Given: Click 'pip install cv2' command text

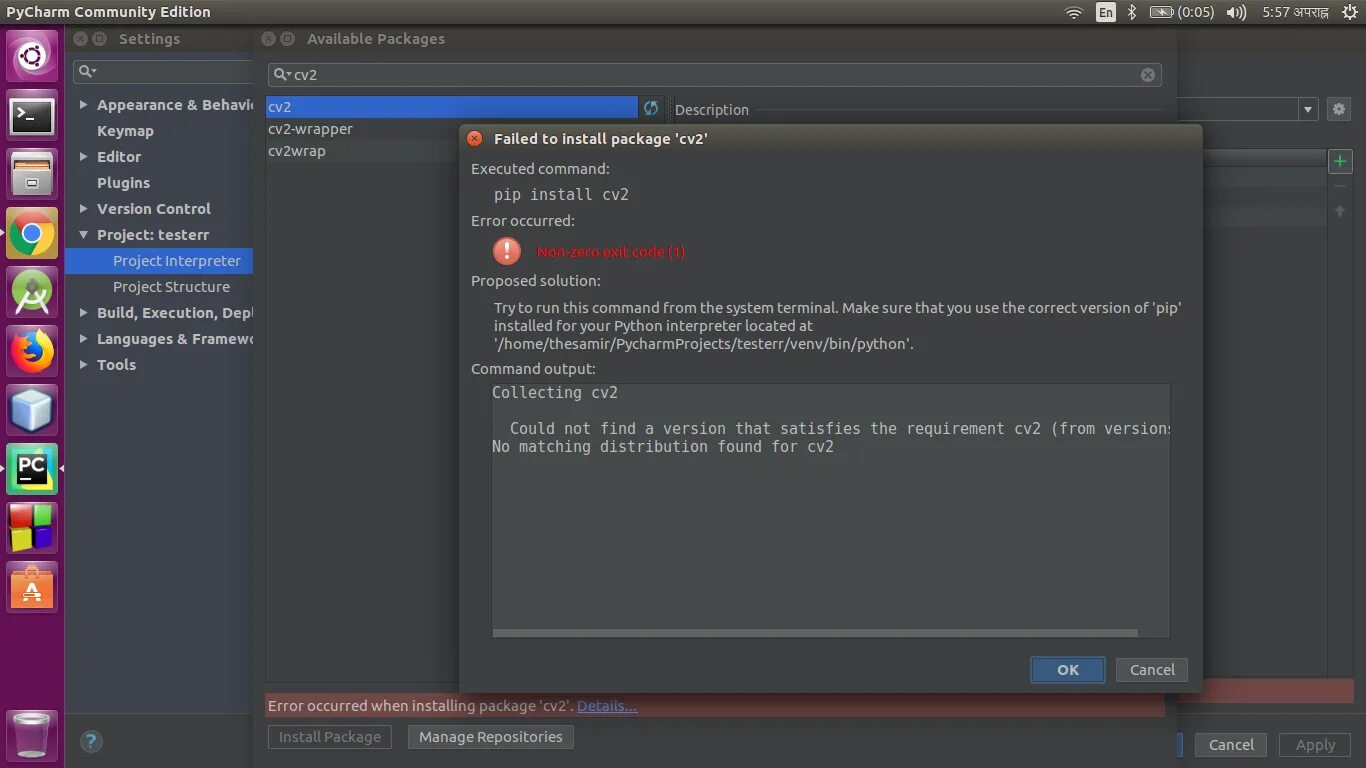Looking at the screenshot, I should click(561, 195).
